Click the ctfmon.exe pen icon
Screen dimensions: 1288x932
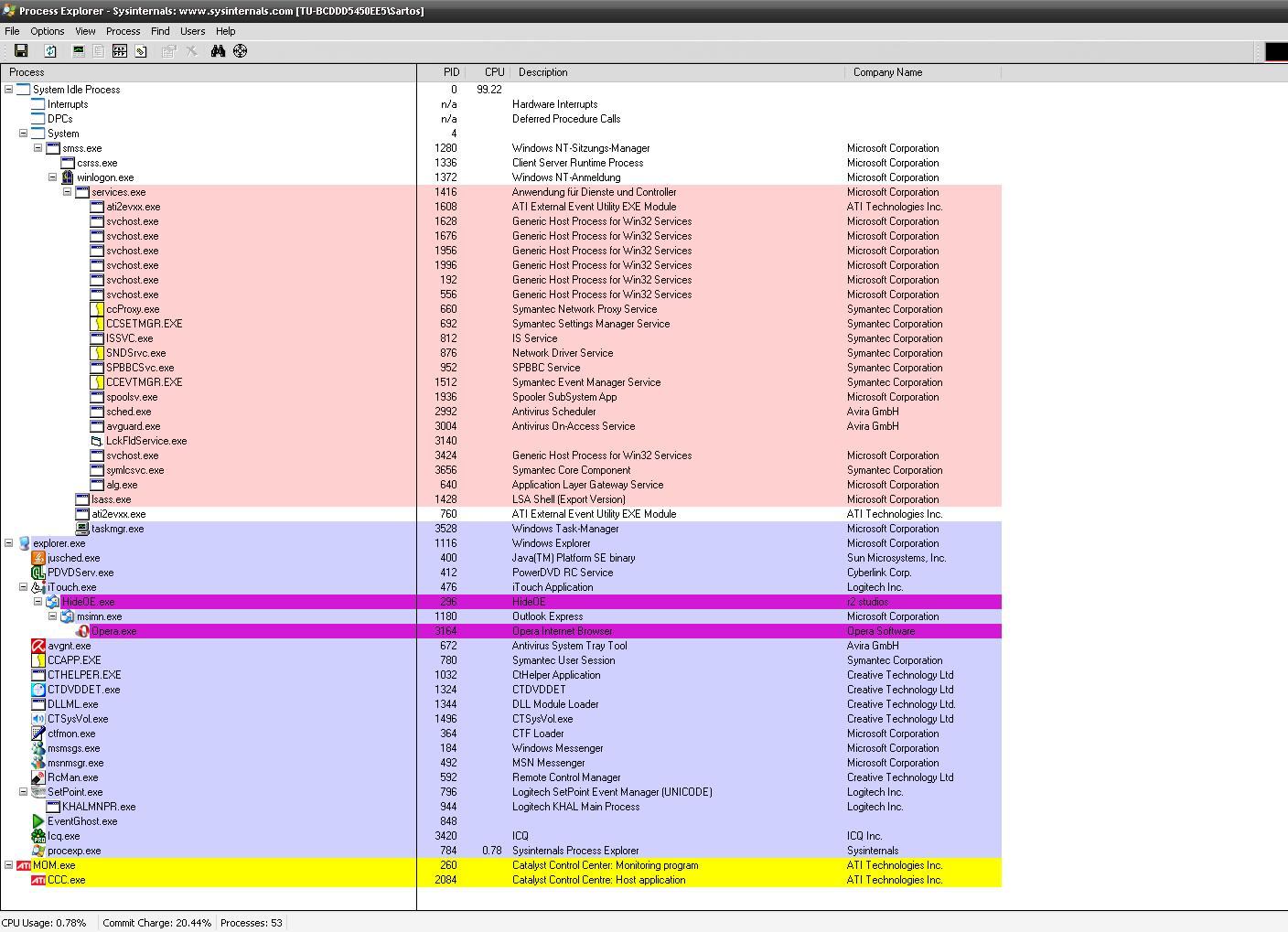click(x=38, y=734)
